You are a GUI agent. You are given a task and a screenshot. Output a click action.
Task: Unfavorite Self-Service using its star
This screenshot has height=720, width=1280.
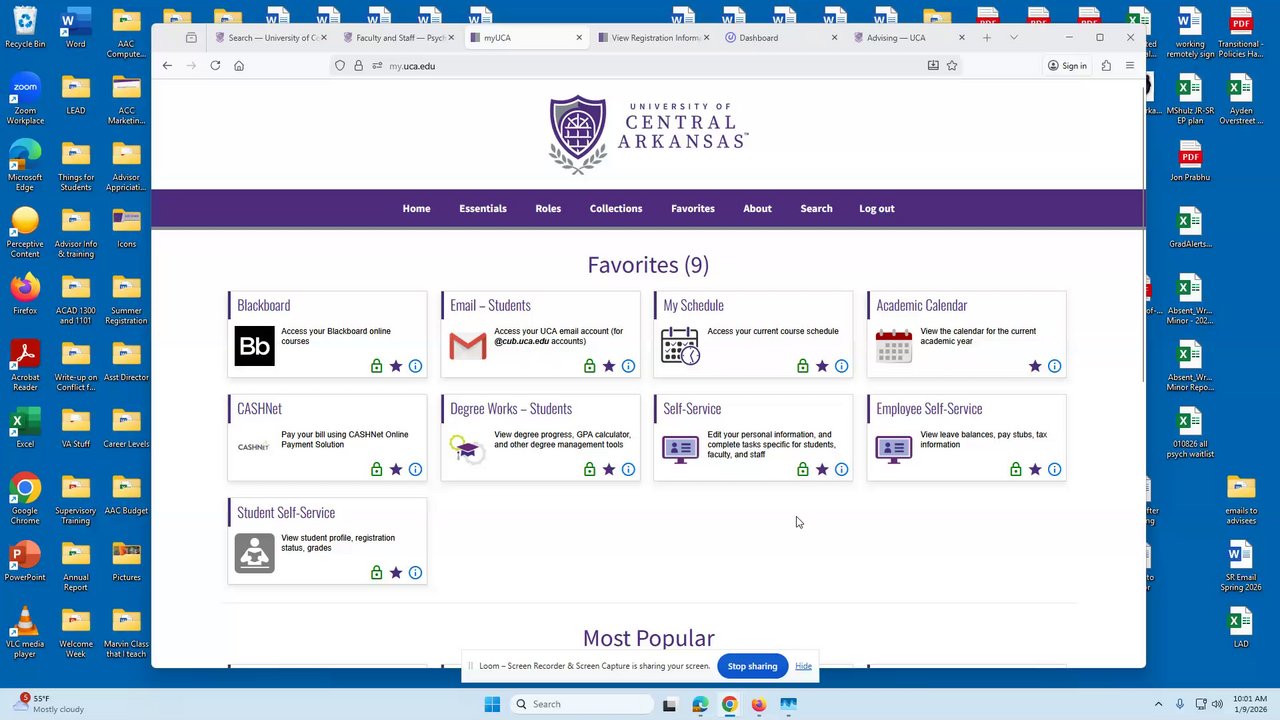(822, 469)
